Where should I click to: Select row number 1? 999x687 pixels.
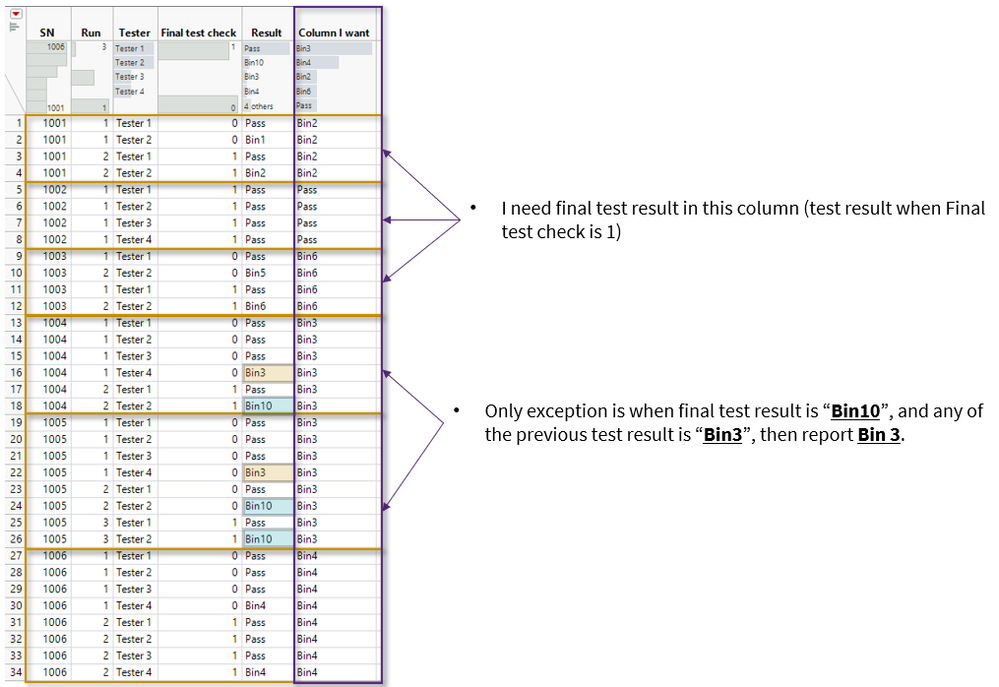tap(17, 122)
